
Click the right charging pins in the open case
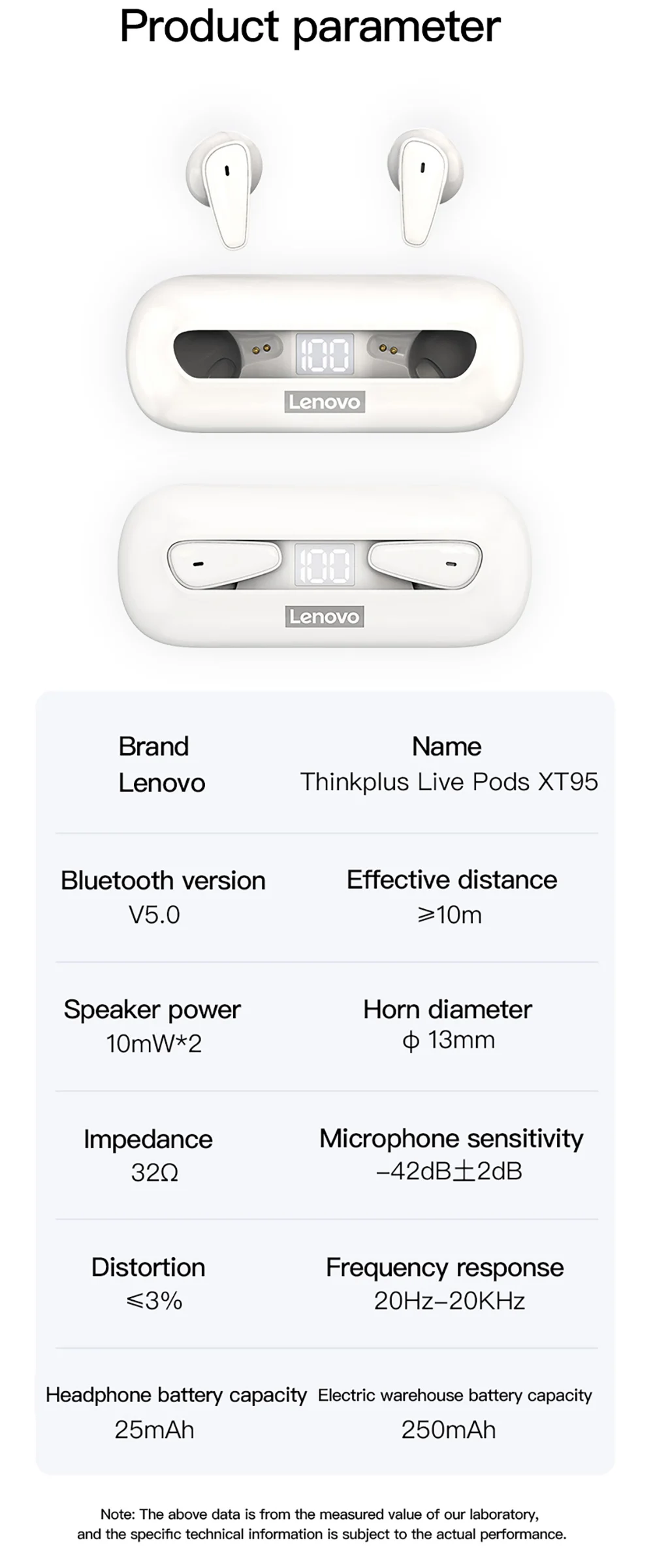point(387,351)
